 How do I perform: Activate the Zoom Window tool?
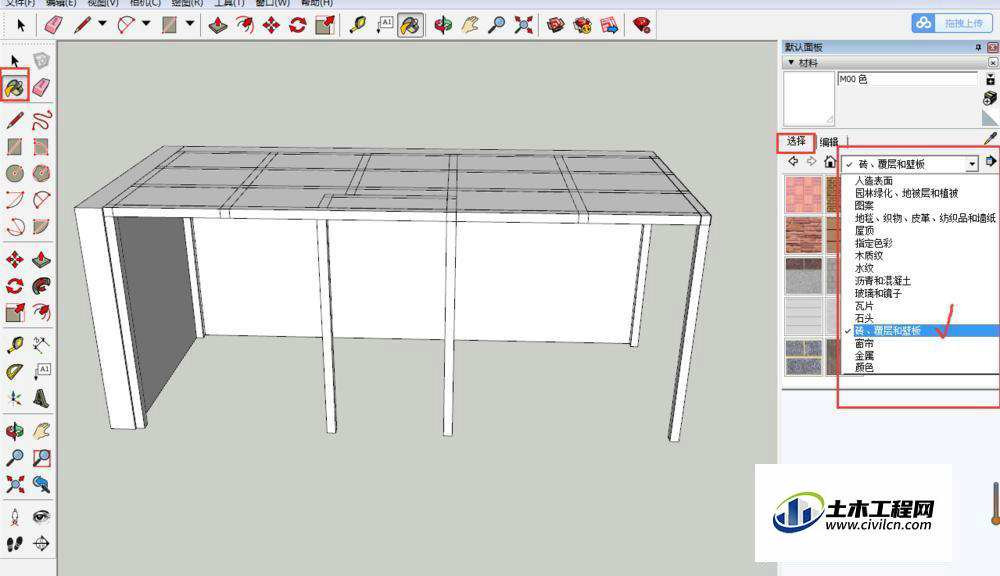41,457
